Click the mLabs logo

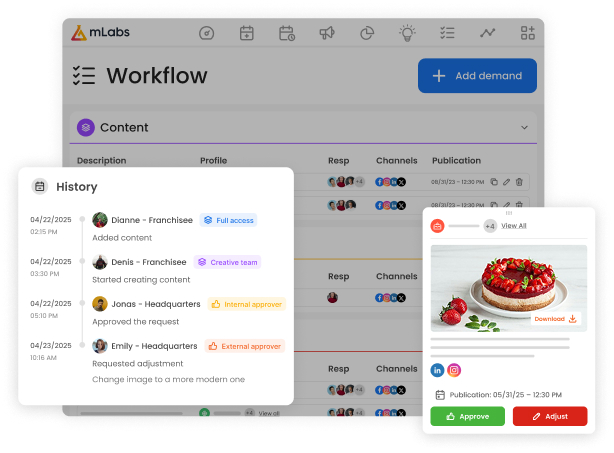pos(100,33)
